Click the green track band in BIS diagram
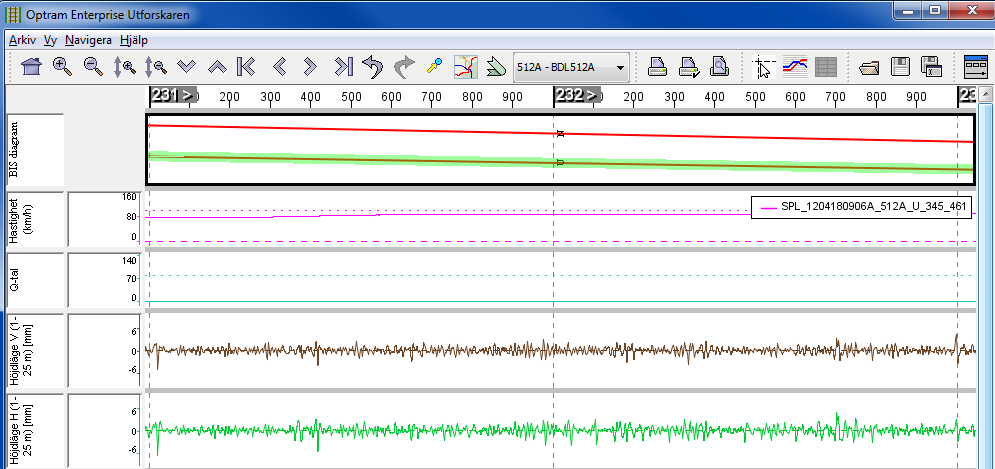 click(561, 162)
